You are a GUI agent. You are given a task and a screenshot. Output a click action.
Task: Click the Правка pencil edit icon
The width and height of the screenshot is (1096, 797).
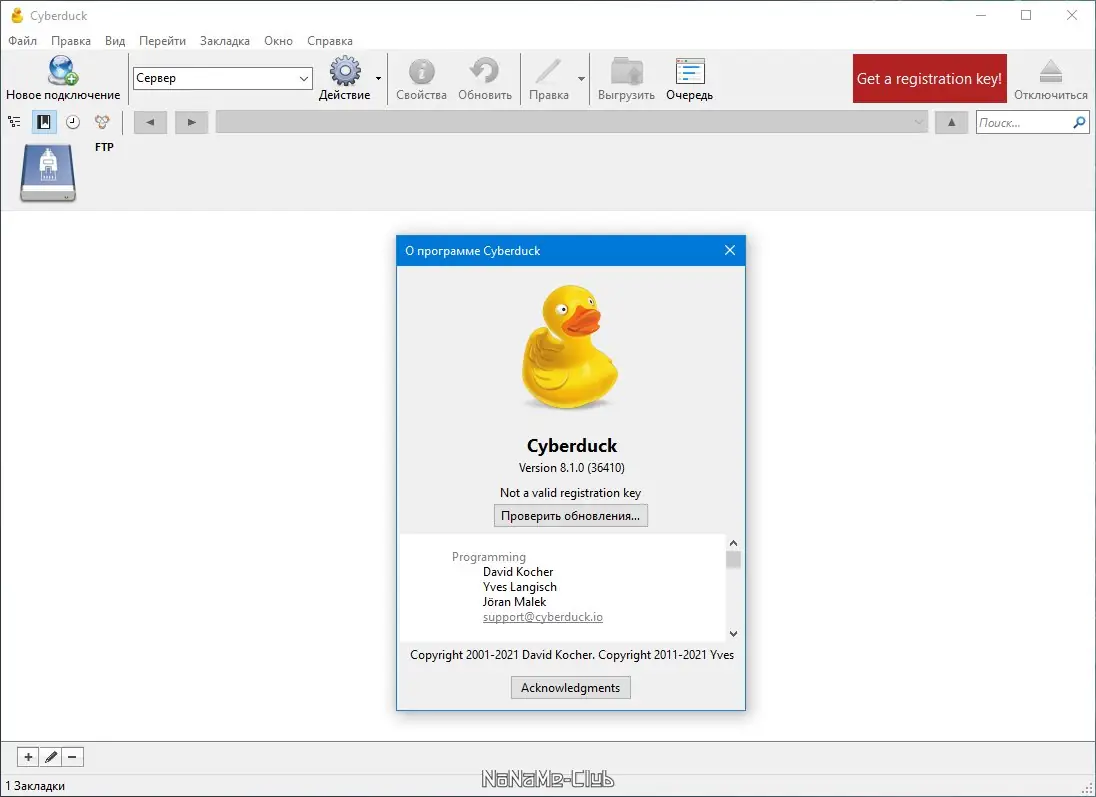[549, 71]
